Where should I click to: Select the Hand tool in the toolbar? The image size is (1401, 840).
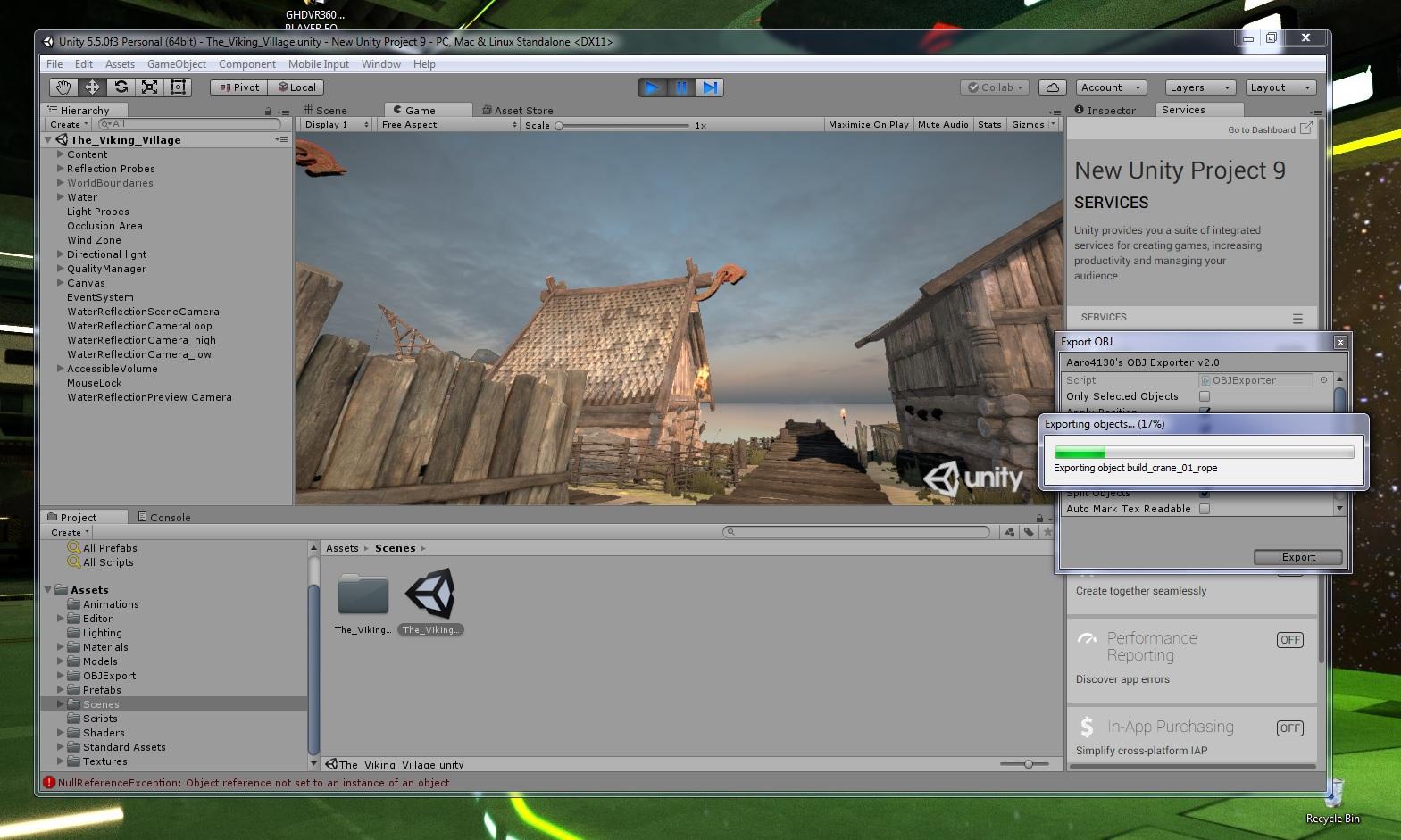(63, 87)
